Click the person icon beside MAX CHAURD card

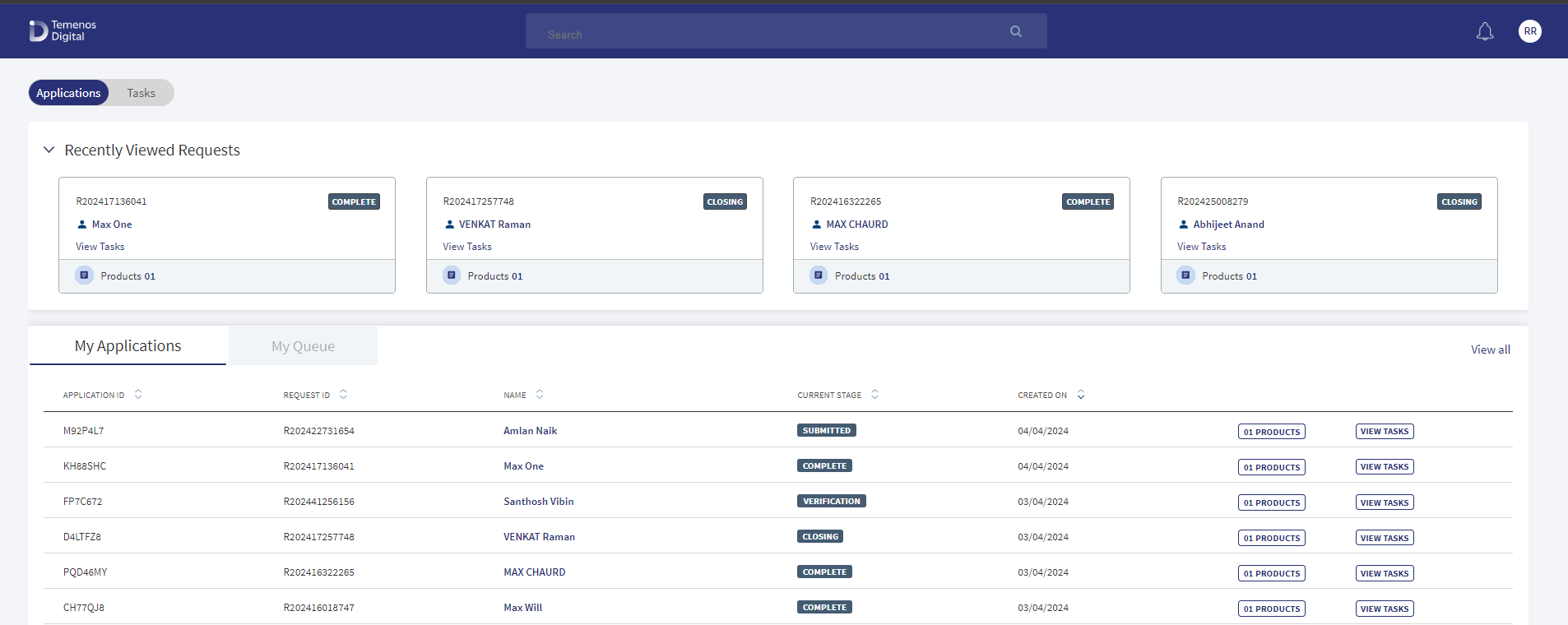click(x=816, y=225)
